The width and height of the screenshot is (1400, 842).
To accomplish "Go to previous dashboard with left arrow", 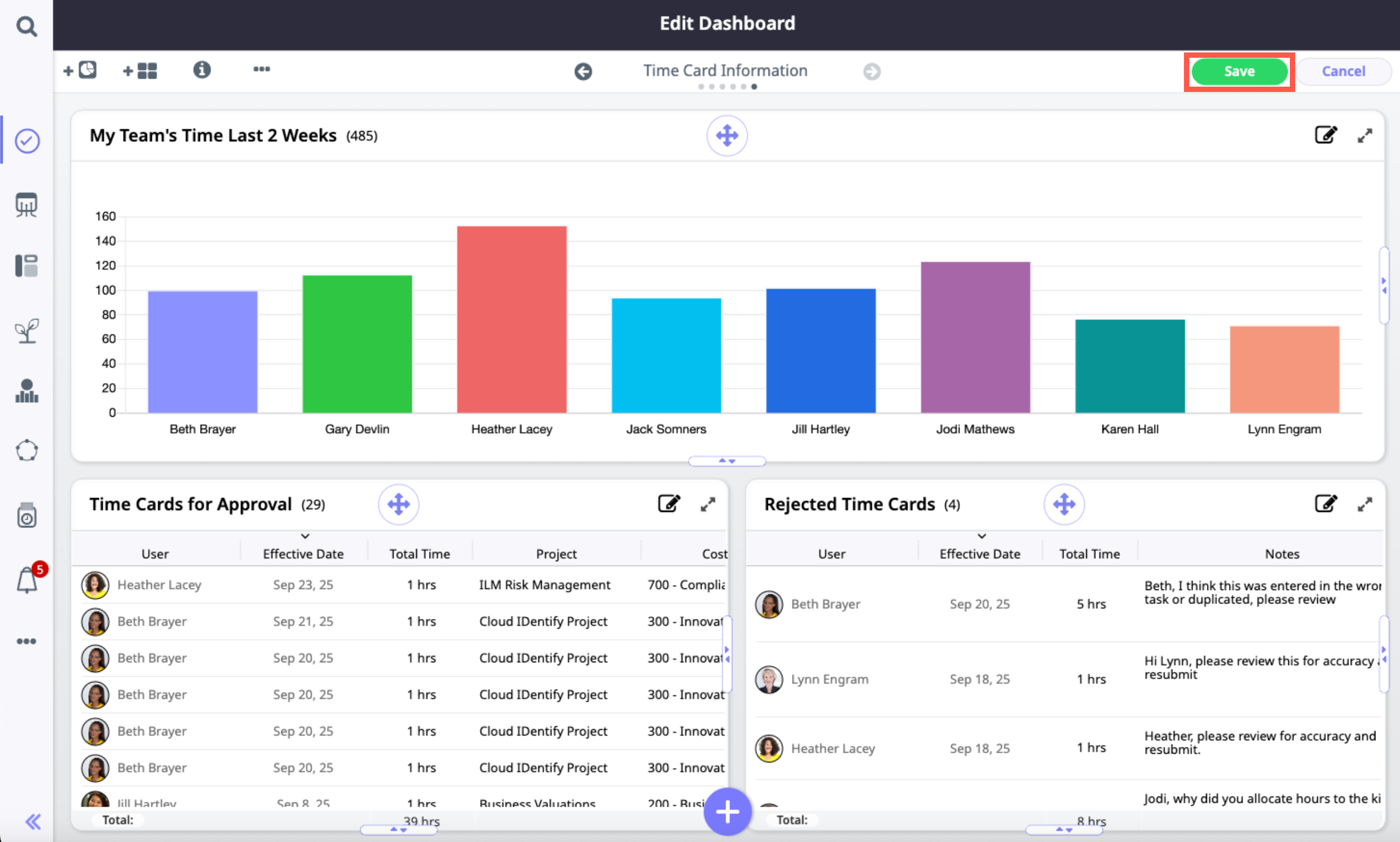I will [583, 72].
